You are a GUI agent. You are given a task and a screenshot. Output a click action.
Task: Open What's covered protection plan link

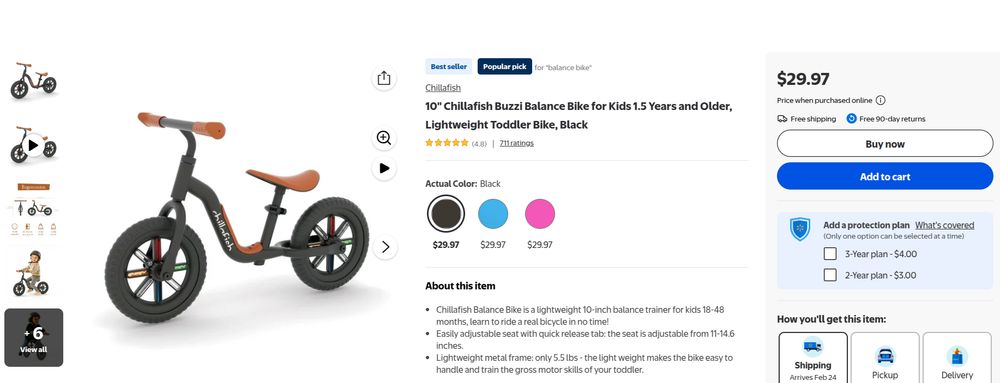pos(945,225)
